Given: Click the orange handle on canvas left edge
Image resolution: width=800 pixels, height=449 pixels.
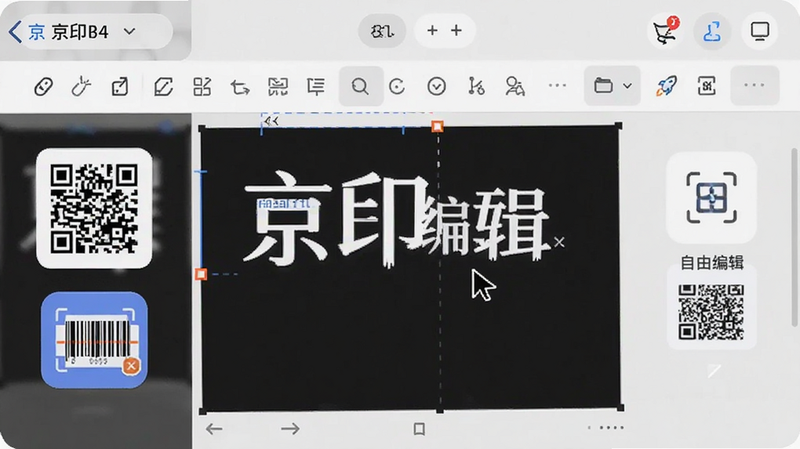Looking at the screenshot, I should 201,274.
